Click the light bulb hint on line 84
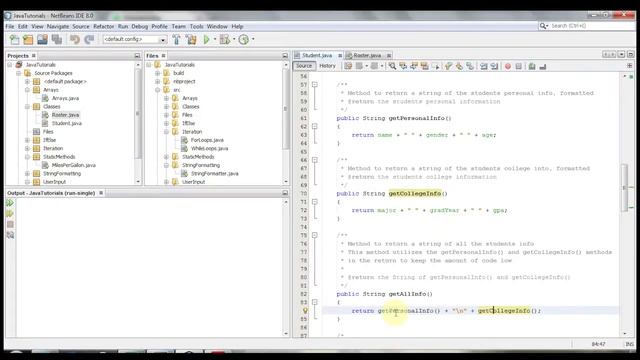 point(304,311)
